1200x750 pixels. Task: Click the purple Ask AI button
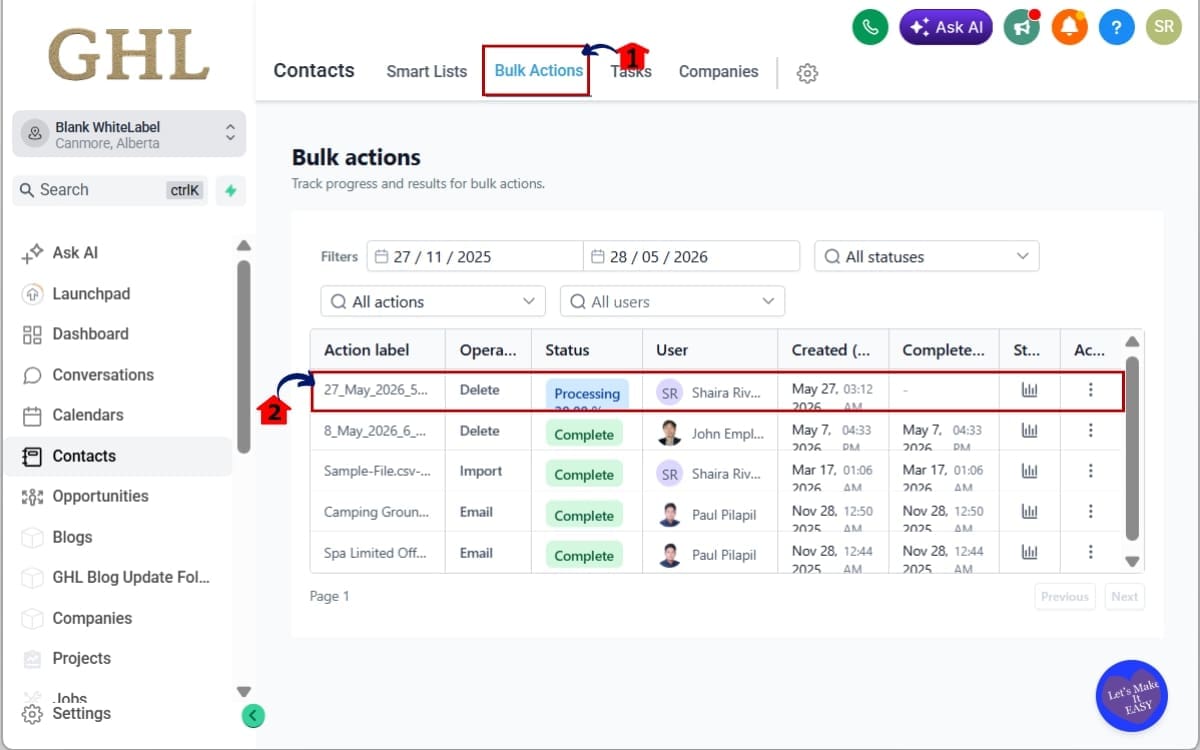946,27
